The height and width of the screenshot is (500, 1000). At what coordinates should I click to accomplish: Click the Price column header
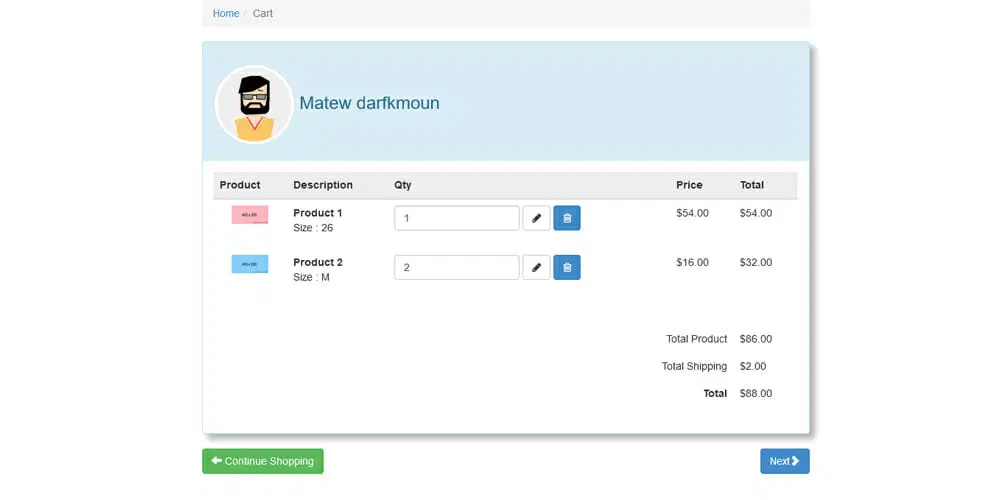689,185
